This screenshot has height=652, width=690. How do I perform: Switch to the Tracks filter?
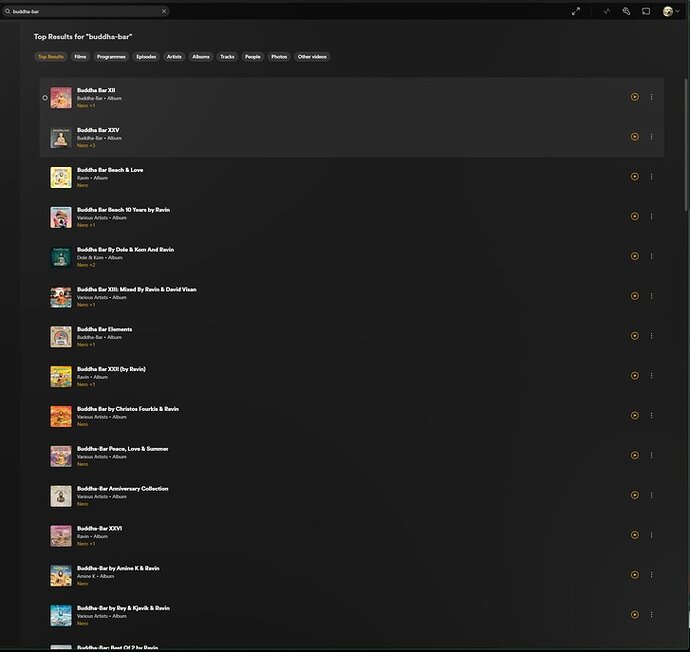[227, 57]
